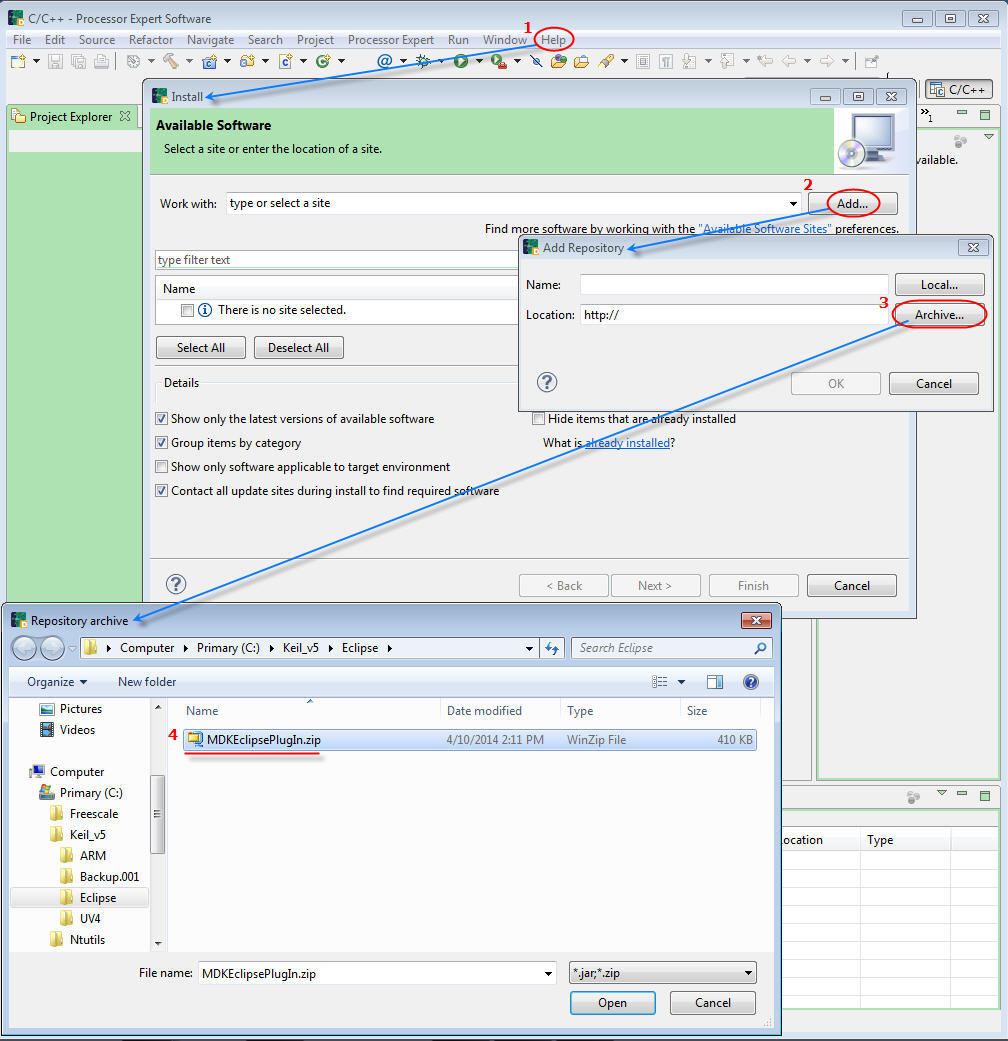Viewport: 1008px width, 1041px height.
Task: Open the Processor Expert menu
Action: click(390, 40)
